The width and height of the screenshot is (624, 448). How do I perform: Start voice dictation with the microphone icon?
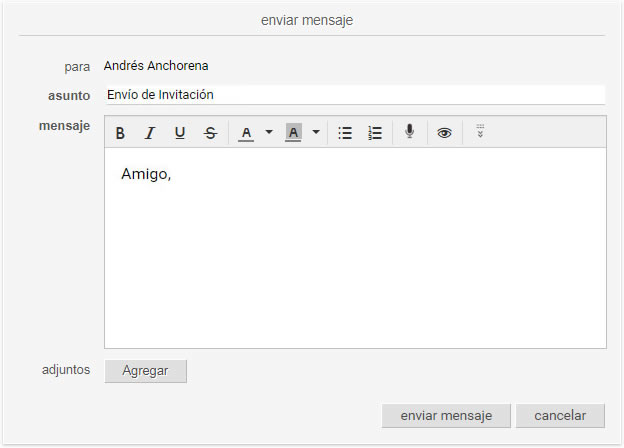410,132
